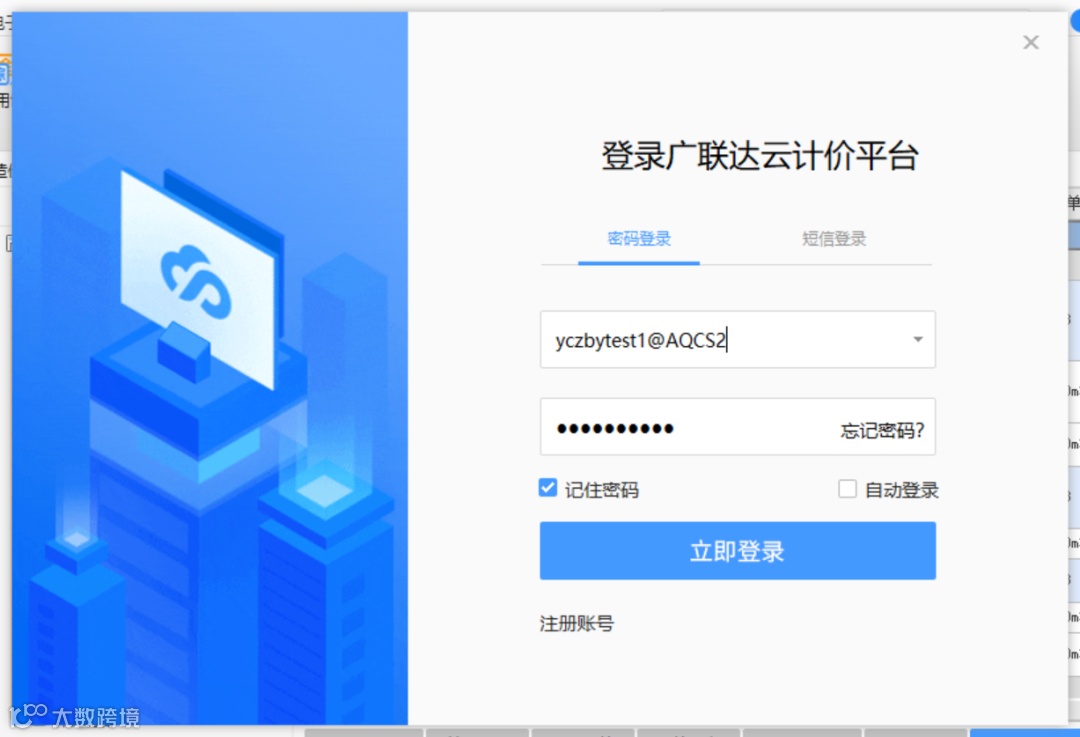Close the login dialog with the X

(1030, 43)
